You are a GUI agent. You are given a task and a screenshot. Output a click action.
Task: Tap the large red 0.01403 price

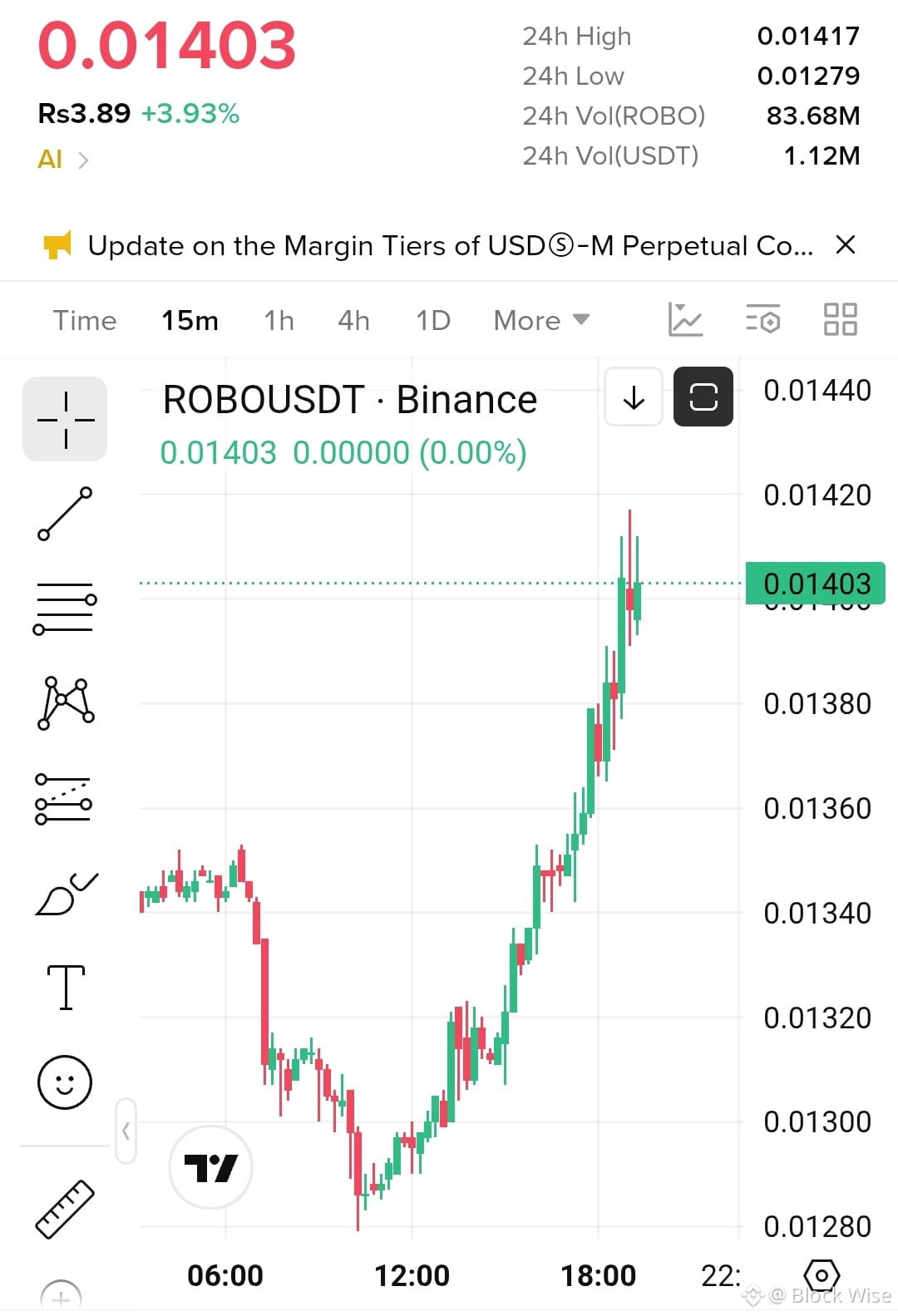click(x=167, y=45)
